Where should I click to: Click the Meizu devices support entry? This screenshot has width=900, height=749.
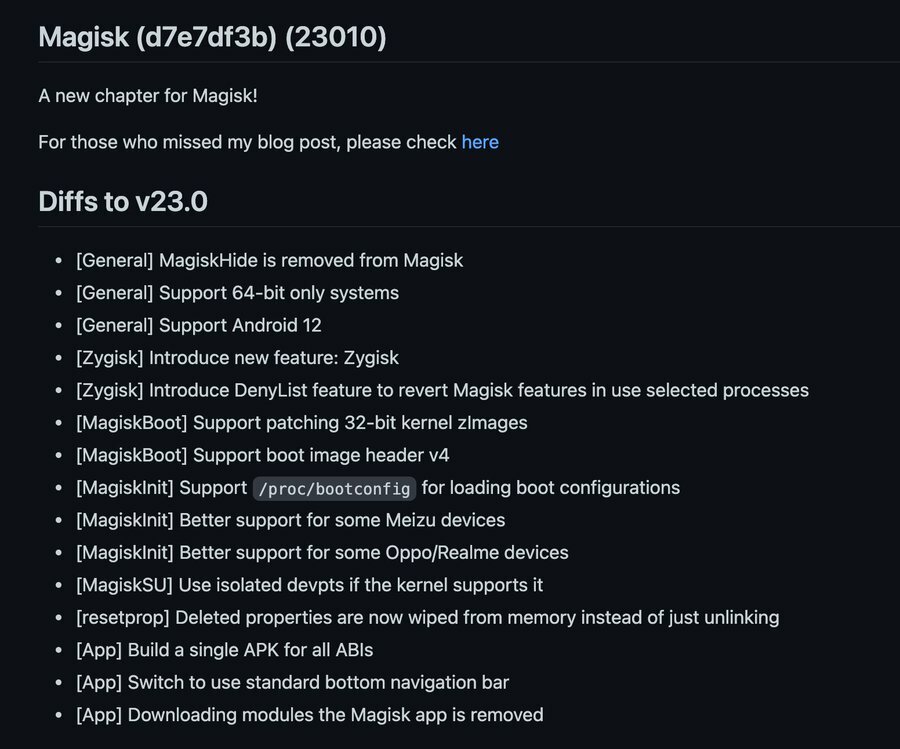290,520
